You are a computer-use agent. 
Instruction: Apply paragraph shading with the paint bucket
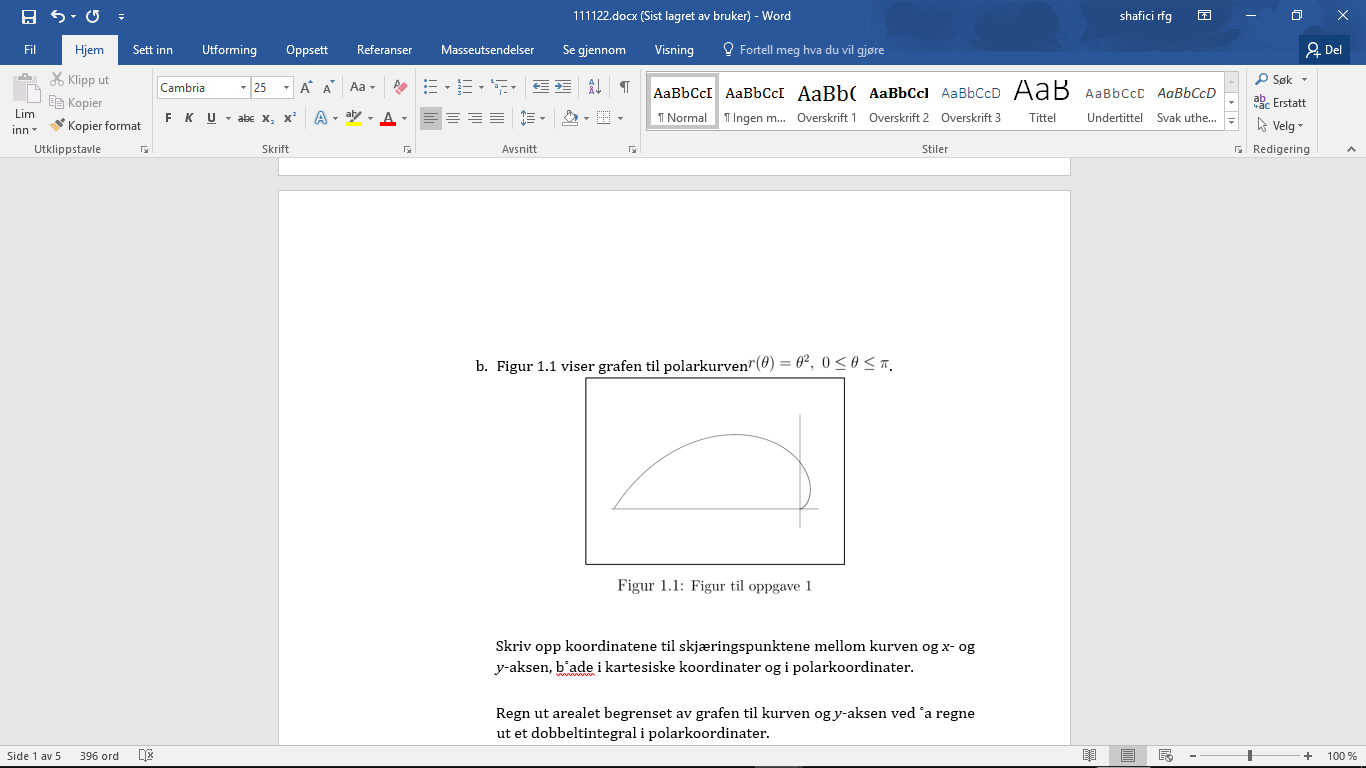coord(570,118)
